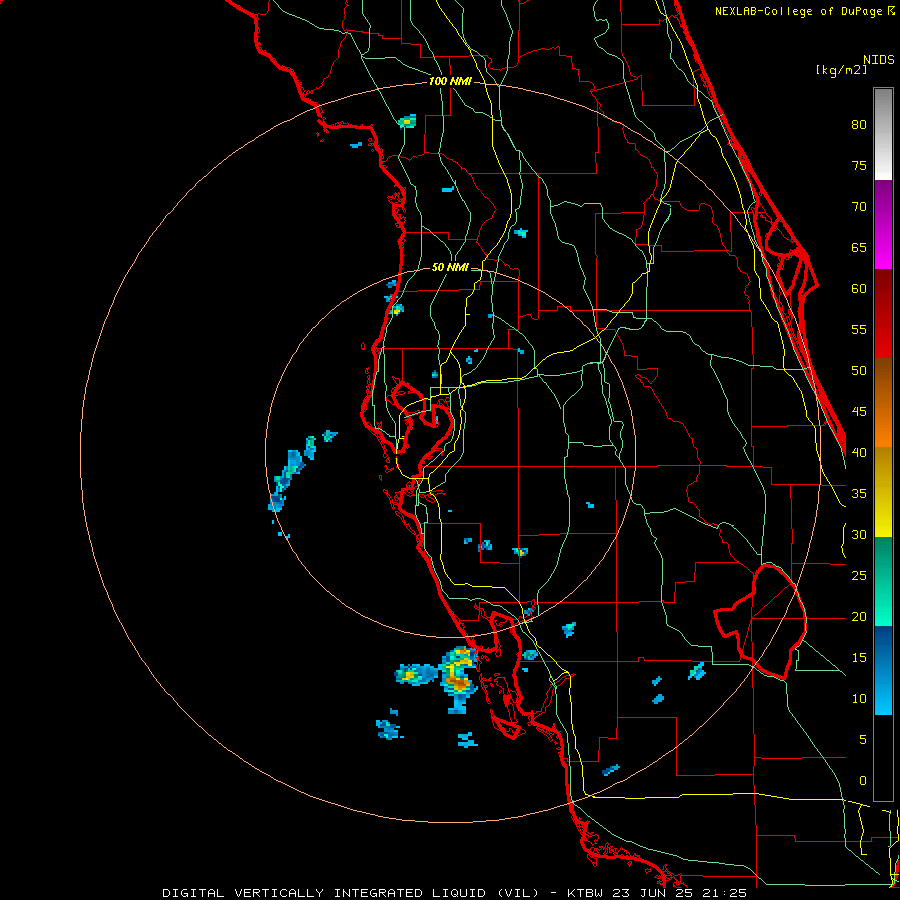Screen dimensions: 900x900
Task: Select the 75 value on the VIL scale
Action: point(859,166)
